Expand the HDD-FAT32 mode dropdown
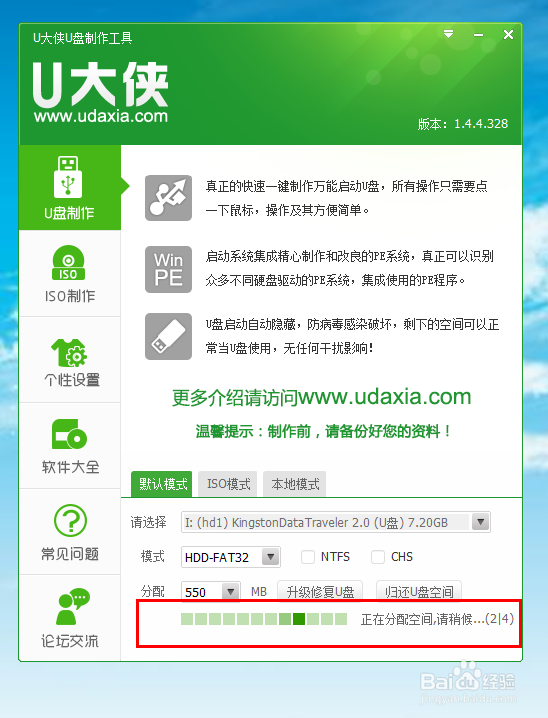The image size is (548, 718). 271,557
